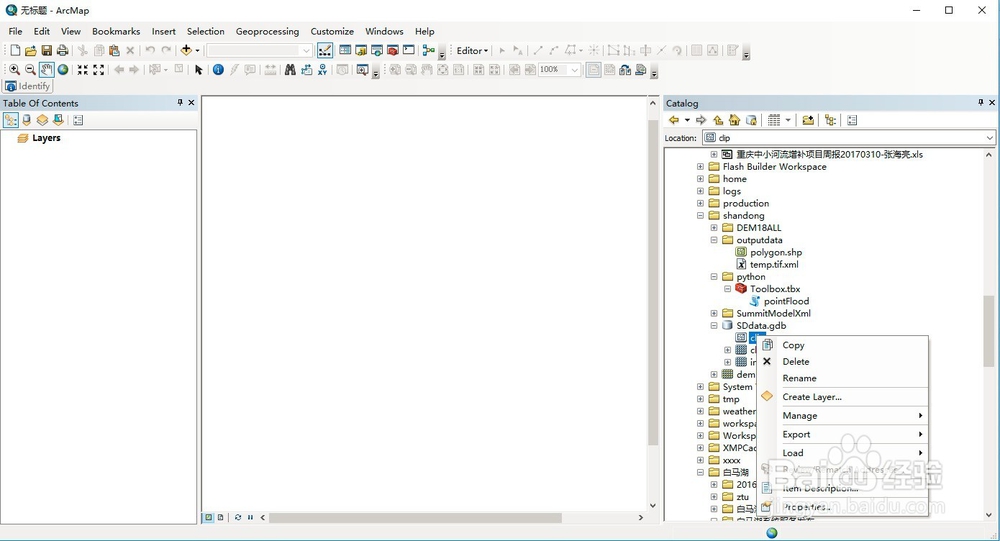Switch TOC to List By Drawing Order
This screenshot has width=1000, height=541.
pyautogui.click(x=11, y=120)
